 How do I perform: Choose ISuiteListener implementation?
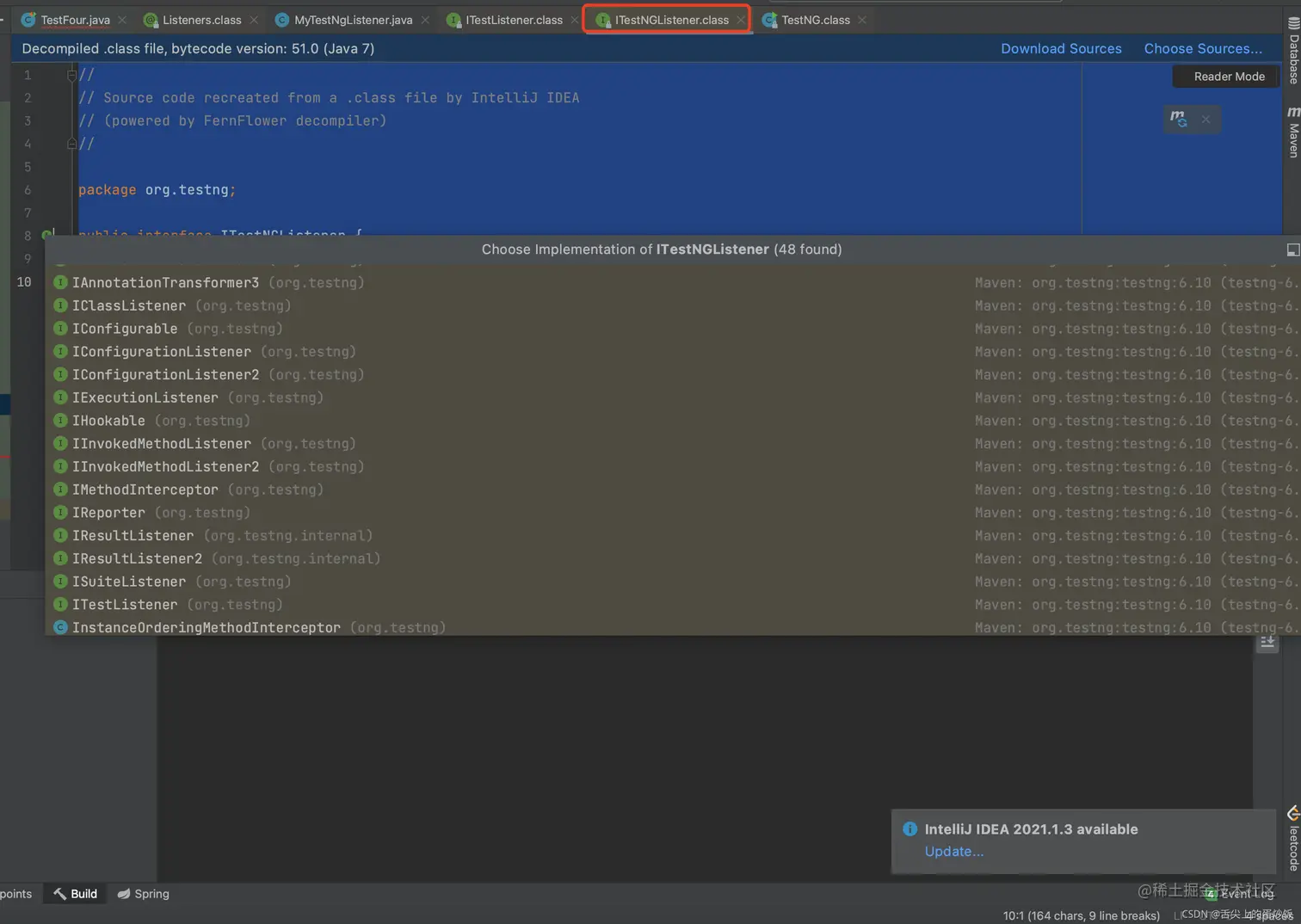coord(673,582)
